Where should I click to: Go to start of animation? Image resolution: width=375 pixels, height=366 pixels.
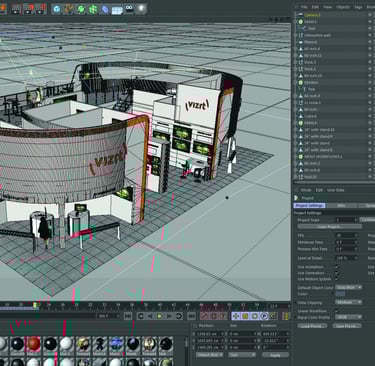pyautogui.click(x=128, y=316)
